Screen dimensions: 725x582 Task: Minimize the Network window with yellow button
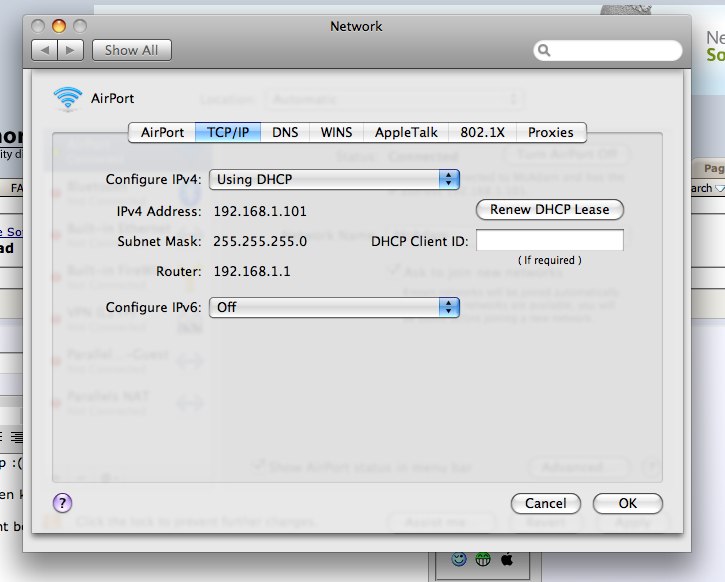tap(59, 26)
